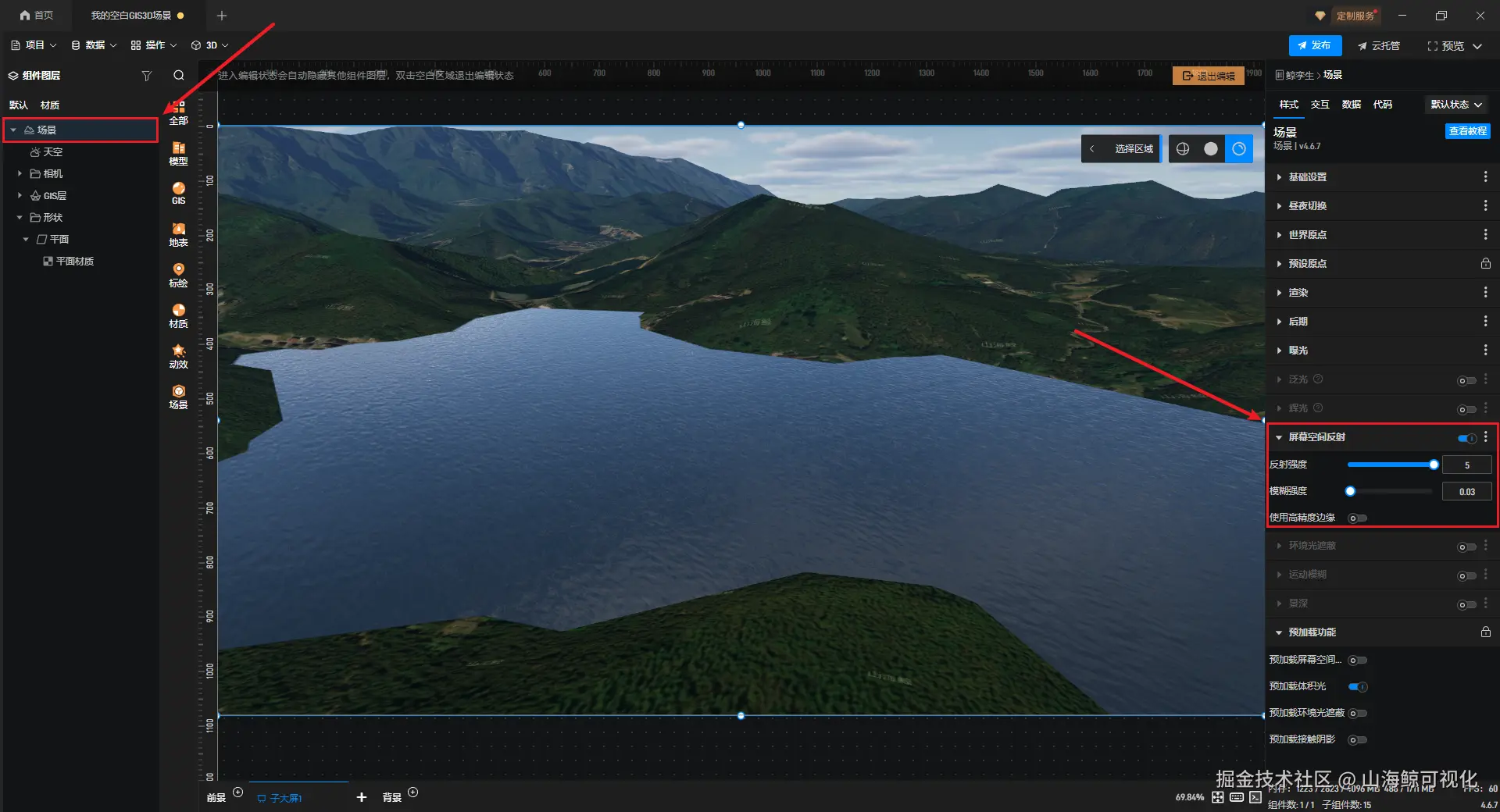Click the lock icon on 预设原点

coord(1485,264)
